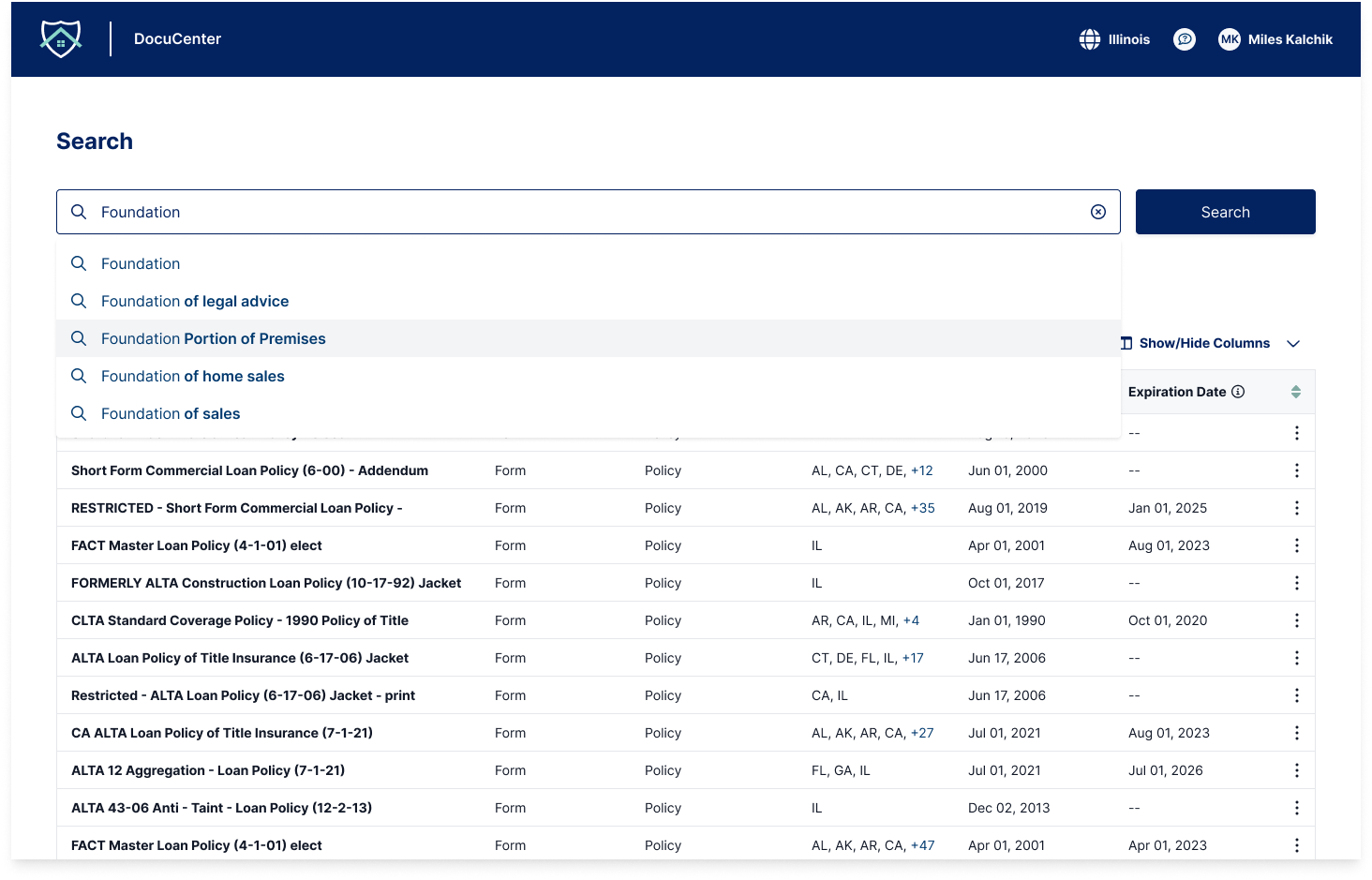Open actions menu for CLTA Standard Coverage Policy
Screen dimensions: 1372x880
(x=1297, y=620)
